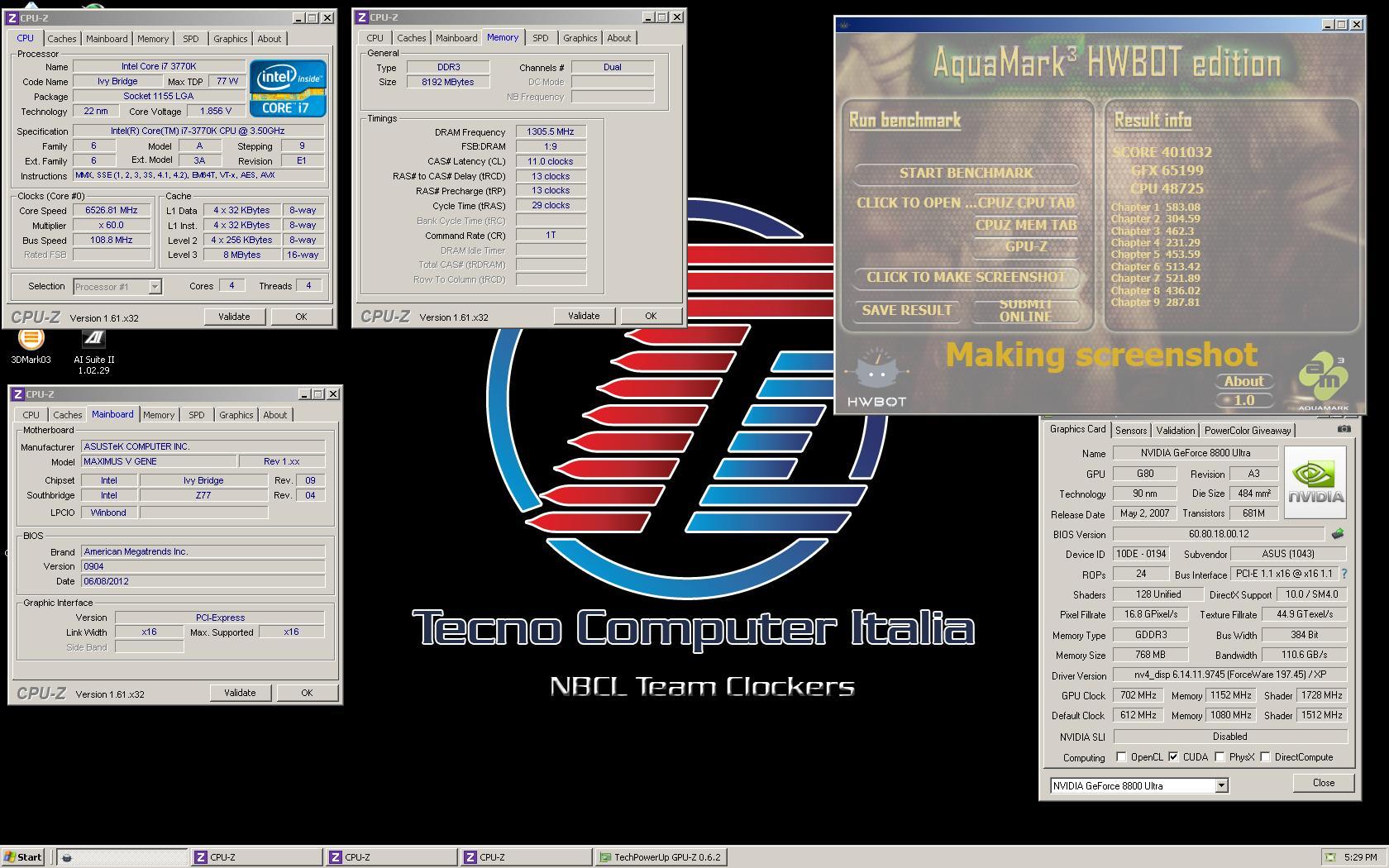Image resolution: width=1389 pixels, height=868 pixels.
Task: Switch to TechPowerUp GPU-Z in the taskbar
Action: pos(661,857)
